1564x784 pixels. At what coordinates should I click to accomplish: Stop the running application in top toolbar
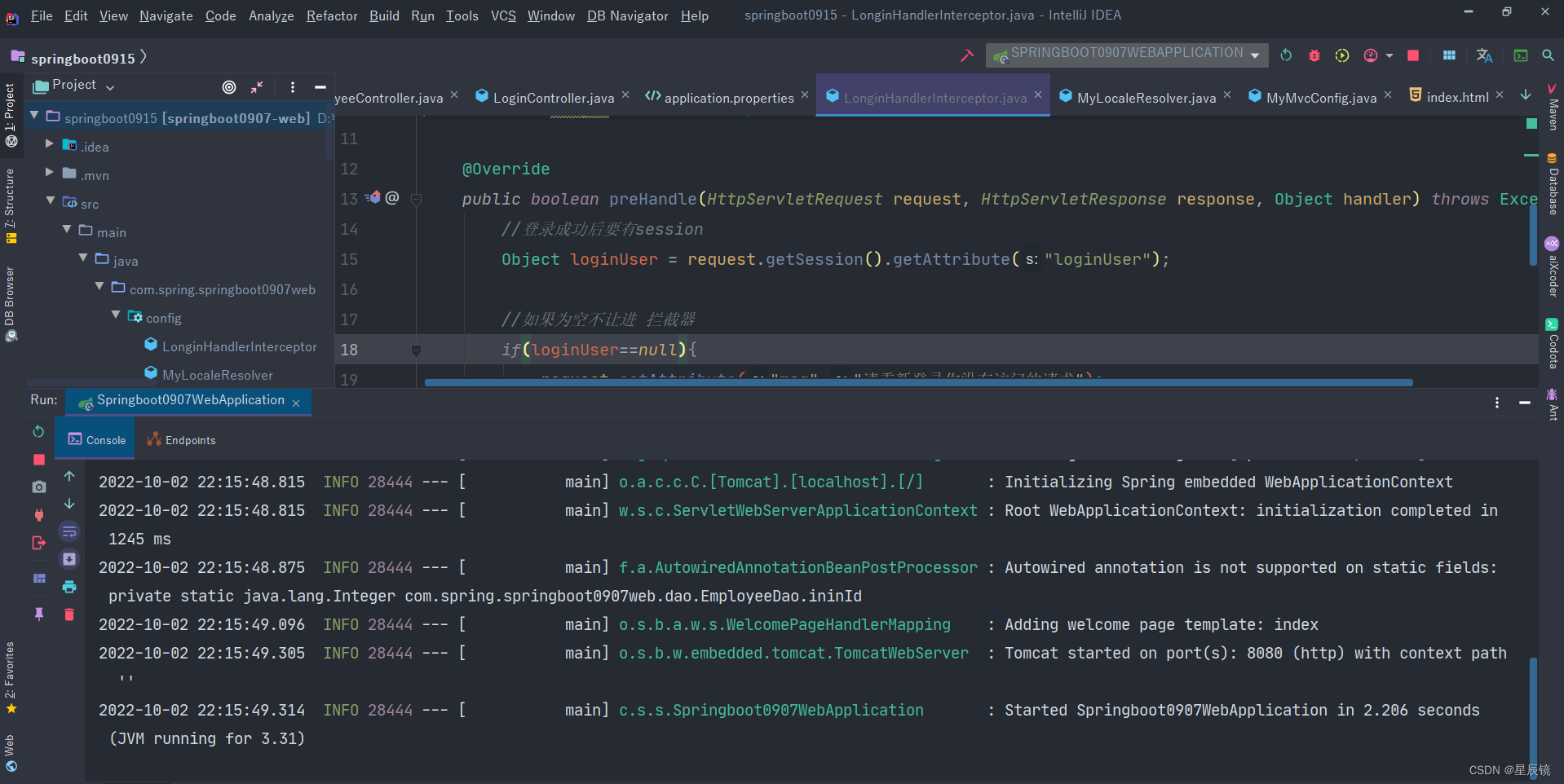click(x=1413, y=55)
